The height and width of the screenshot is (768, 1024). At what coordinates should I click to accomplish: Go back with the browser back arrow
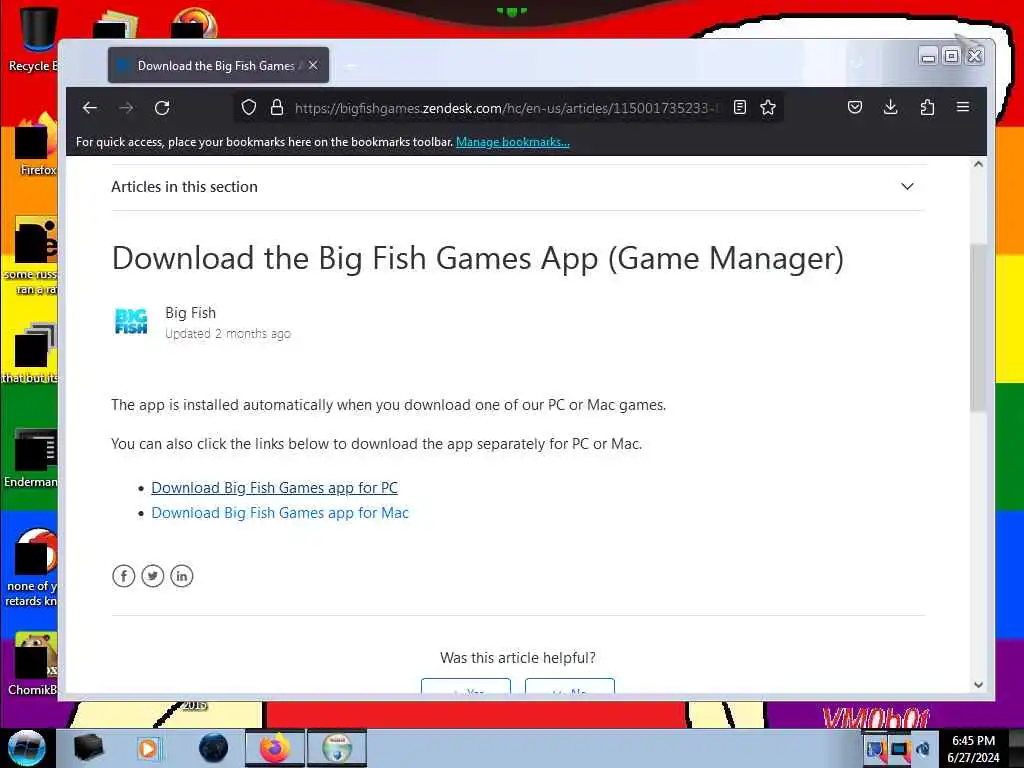coord(90,108)
